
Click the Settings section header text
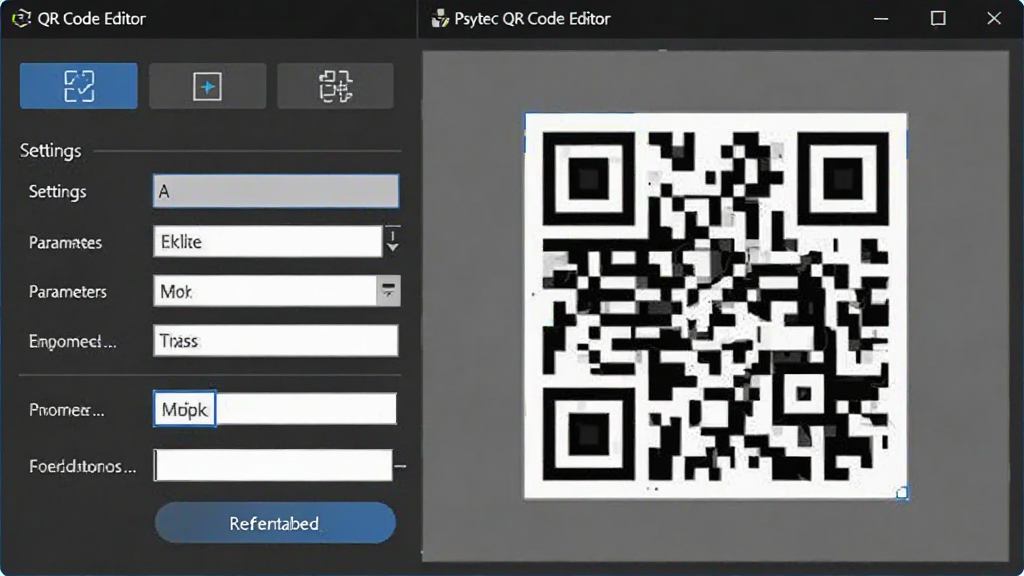pyautogui.click(x=50, y=150)
